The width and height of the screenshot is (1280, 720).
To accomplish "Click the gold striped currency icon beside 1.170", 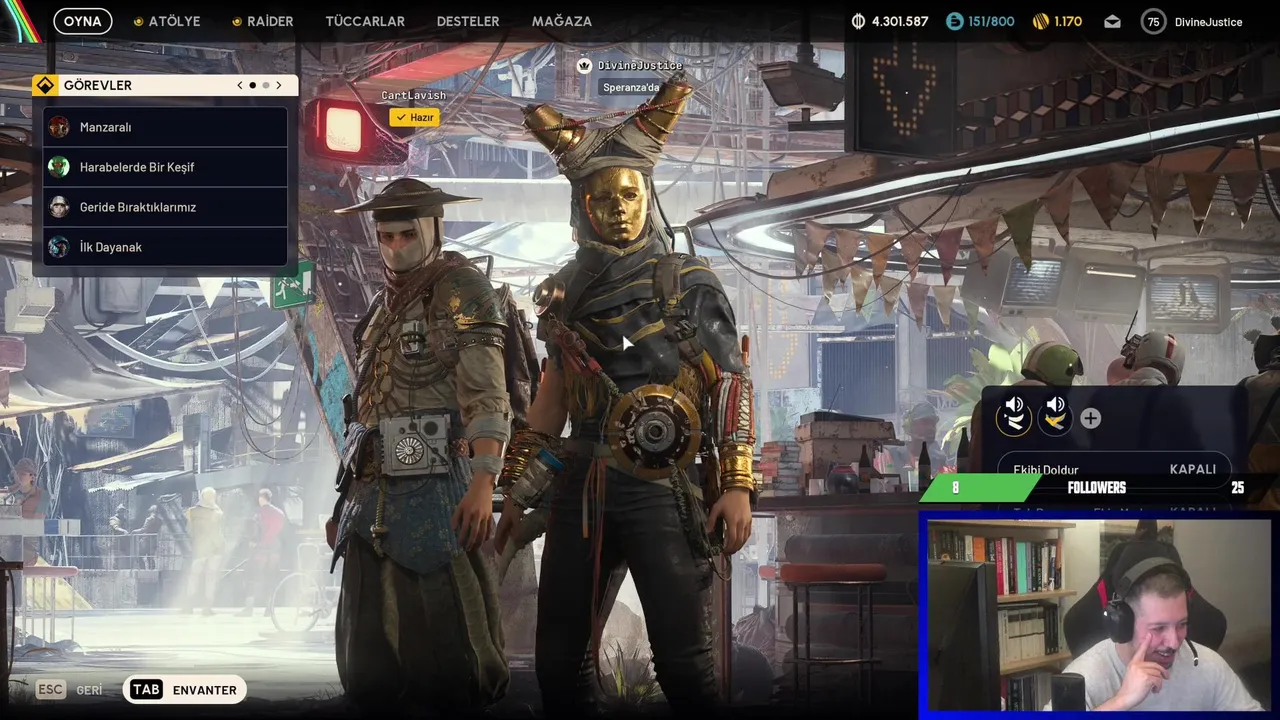I will click(x=1041, y=21).
